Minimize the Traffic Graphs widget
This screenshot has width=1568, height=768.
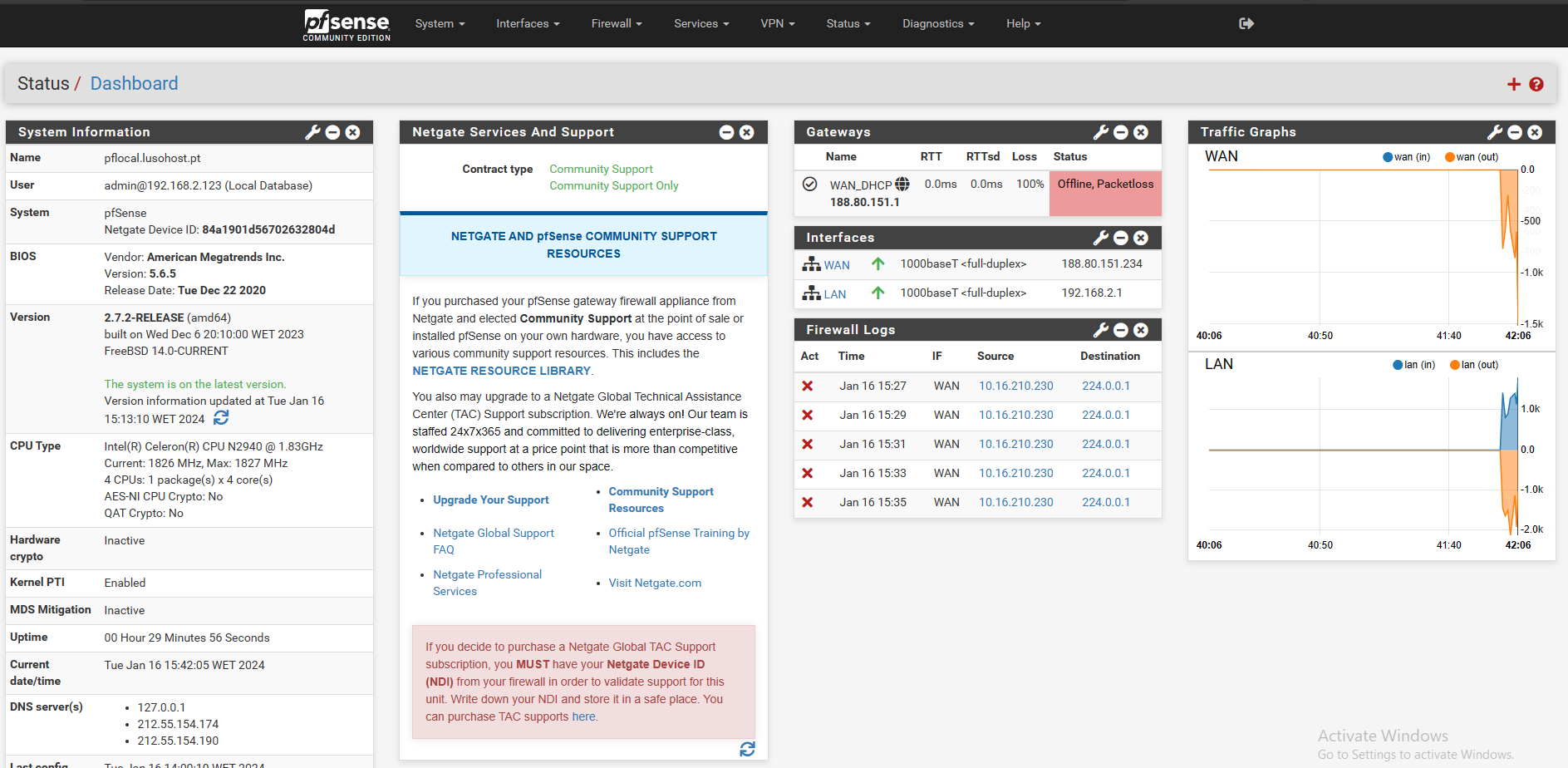(x=1515, y=132)
